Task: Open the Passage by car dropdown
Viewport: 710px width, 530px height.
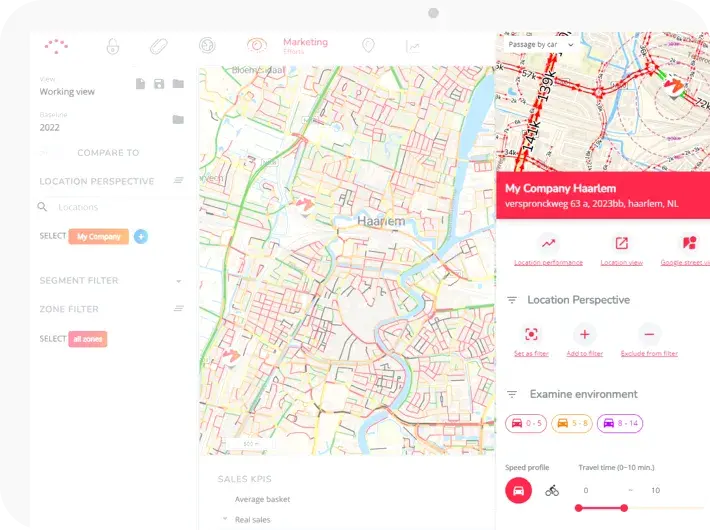Action: tap(540, 45)
